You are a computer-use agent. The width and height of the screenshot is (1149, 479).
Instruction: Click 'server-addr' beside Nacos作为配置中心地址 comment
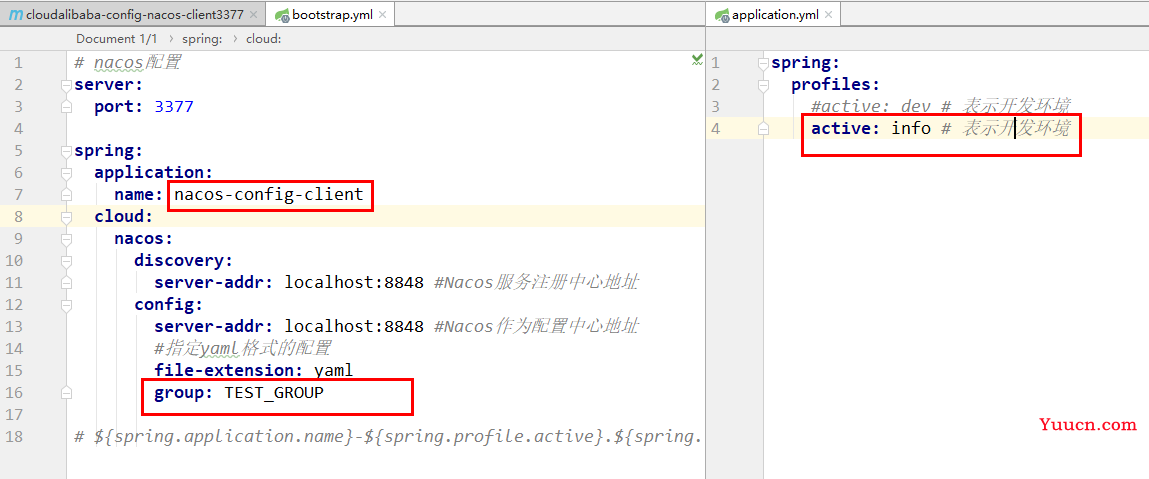pos(214,327)
